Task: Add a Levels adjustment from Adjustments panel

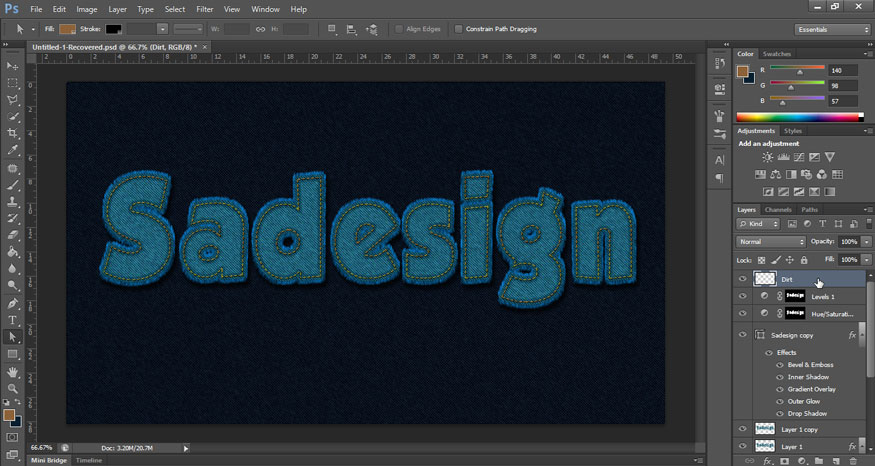Action: pyautogui.click(x=783, y=157)
